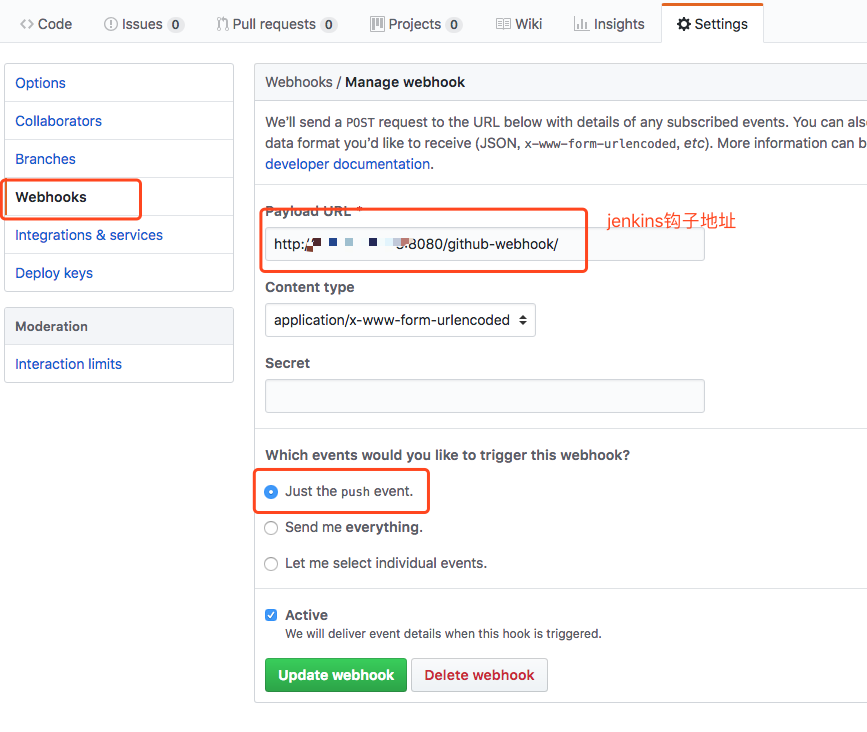Click the Pull requests icon
867x732 pixels.
(222, 24)
